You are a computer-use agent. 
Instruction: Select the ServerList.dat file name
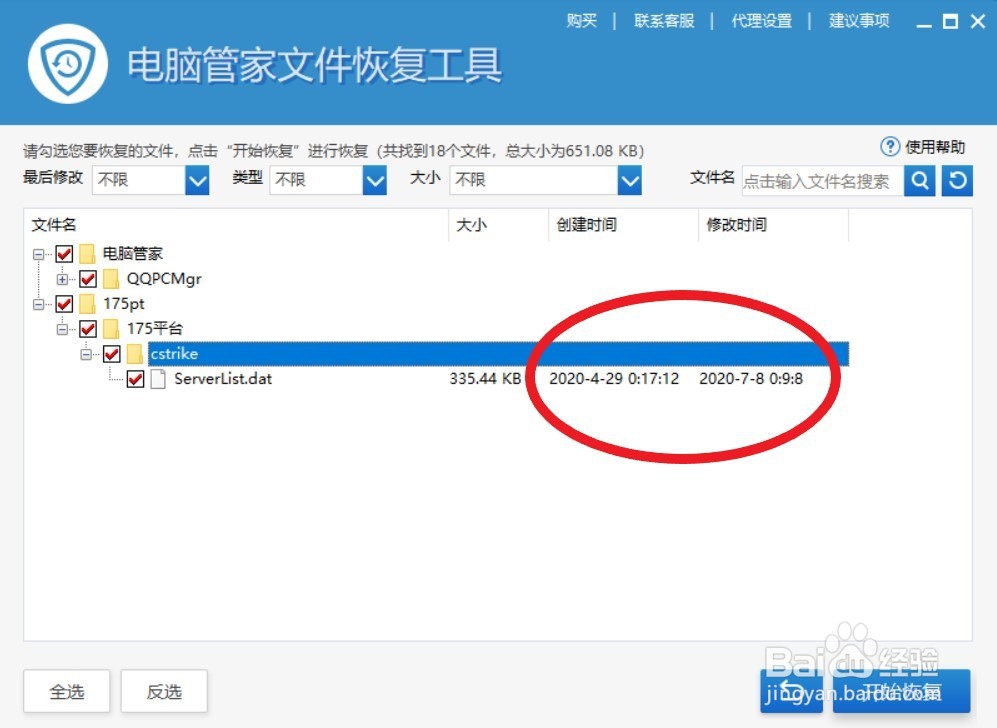pyautogui.click(x=223, y=379)
